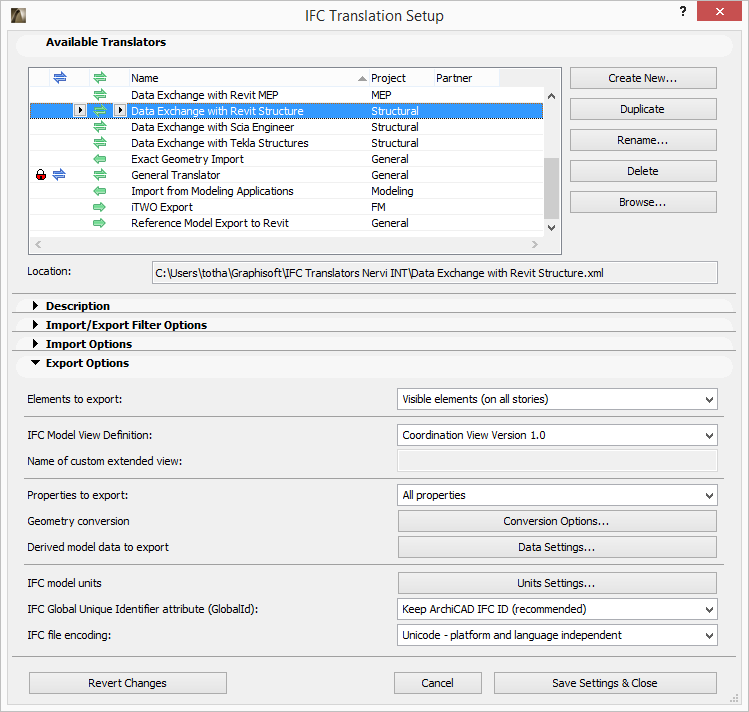The image size is (749, 712).
Task: Open the help question mark button
Action: click(683, 11)
